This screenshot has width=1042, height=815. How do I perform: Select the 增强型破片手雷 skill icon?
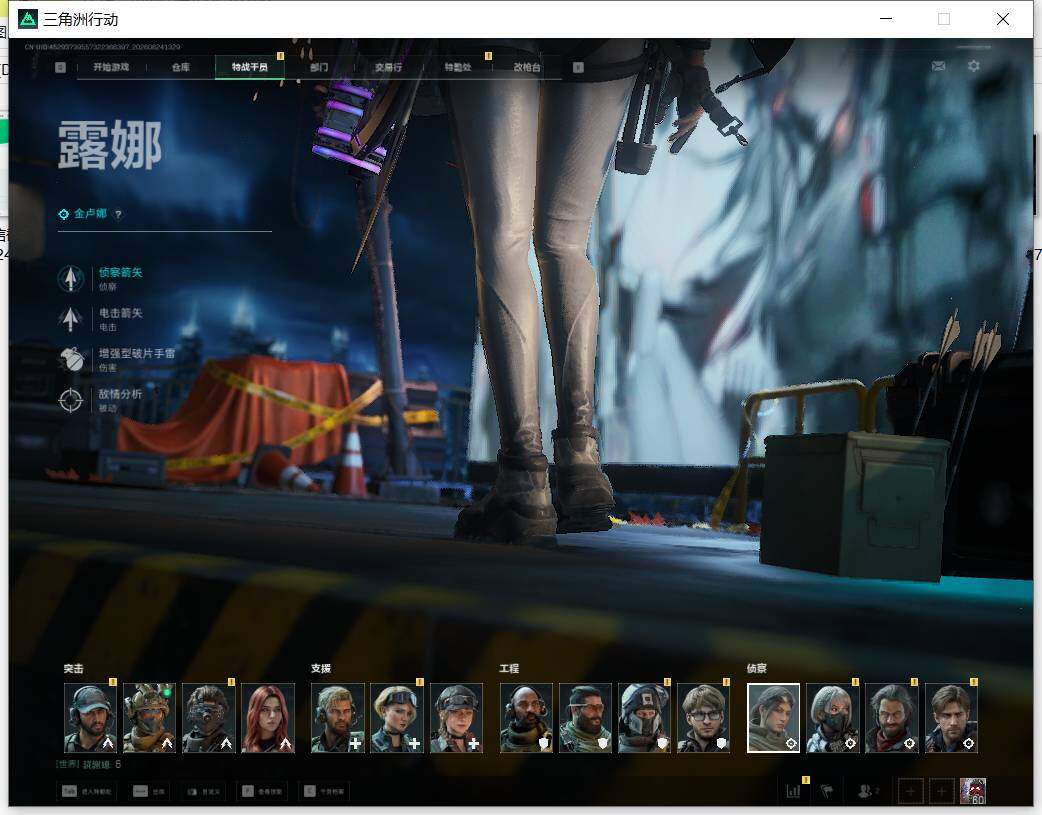[70, 360]
